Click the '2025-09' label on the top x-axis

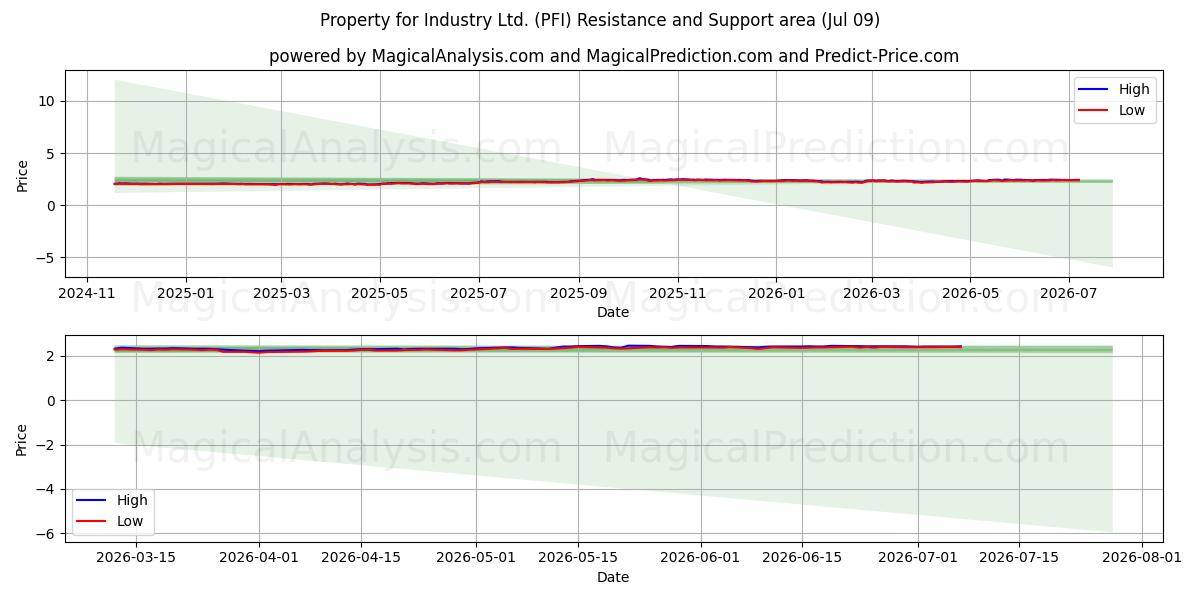coord(579,293)
